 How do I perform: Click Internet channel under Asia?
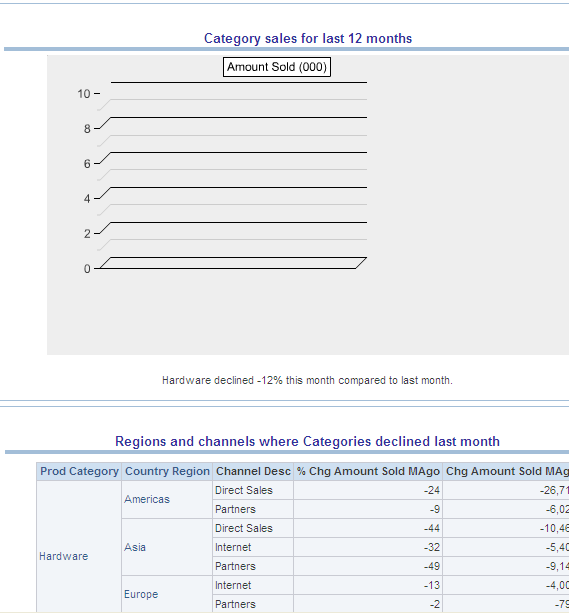coord(233,547)
